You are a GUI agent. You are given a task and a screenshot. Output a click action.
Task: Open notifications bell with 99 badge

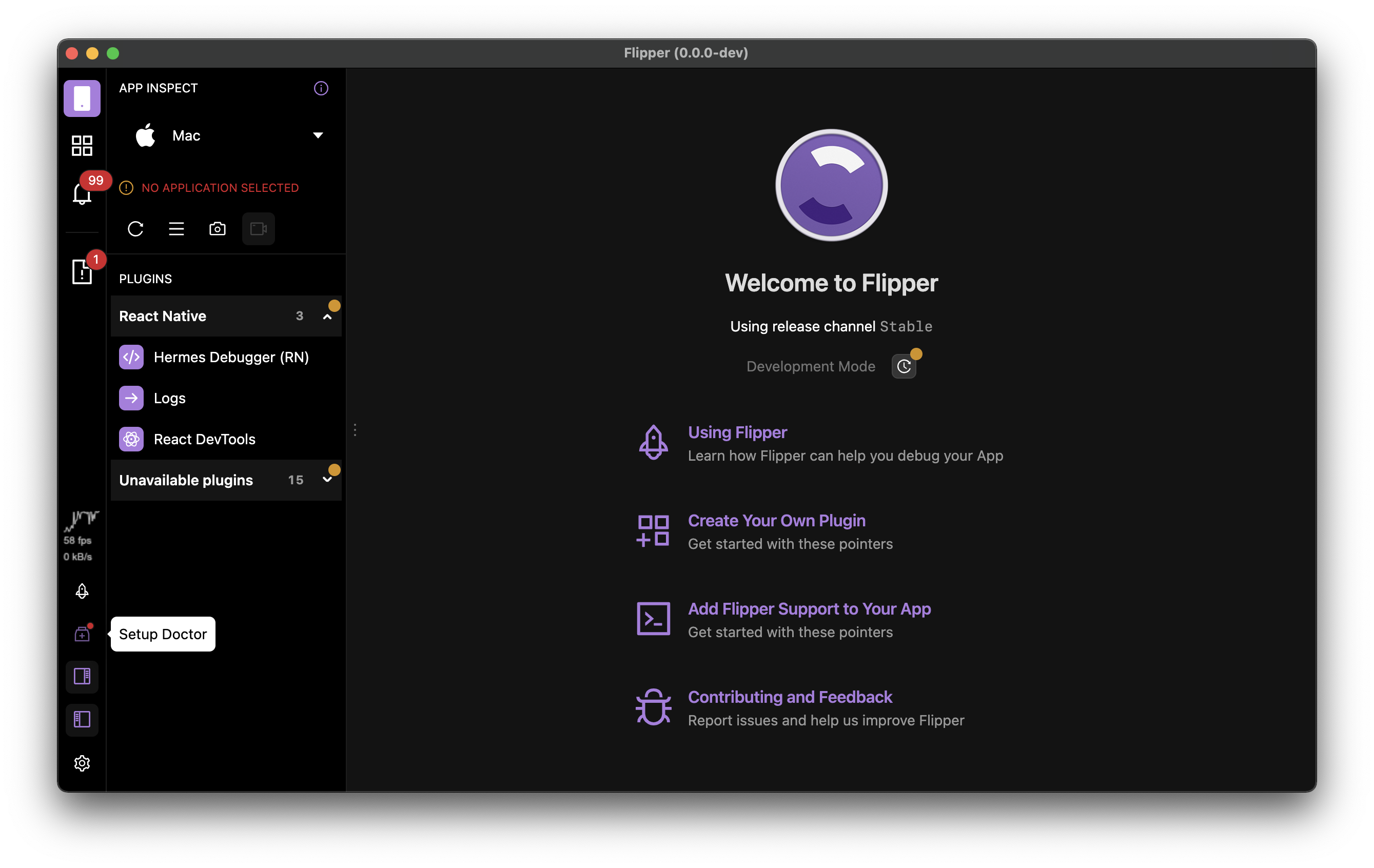(82, 193)
